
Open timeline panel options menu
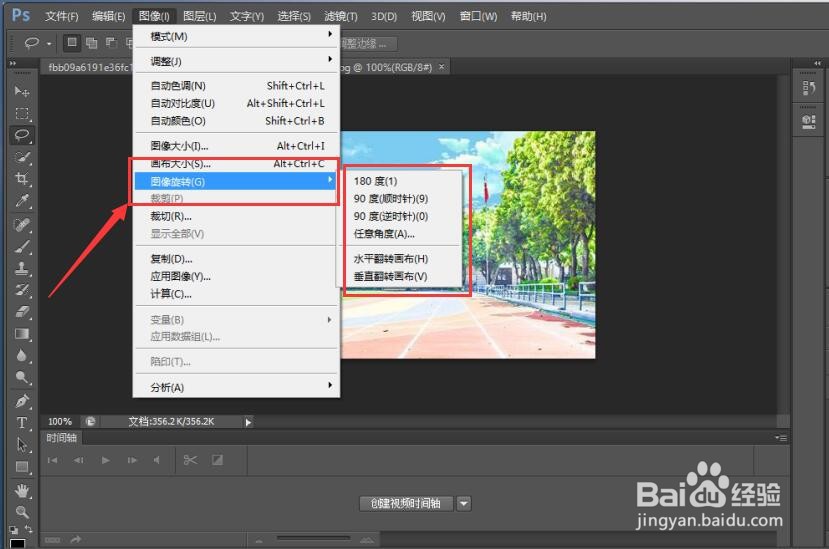pyautogui.click(x=781, y=438)
